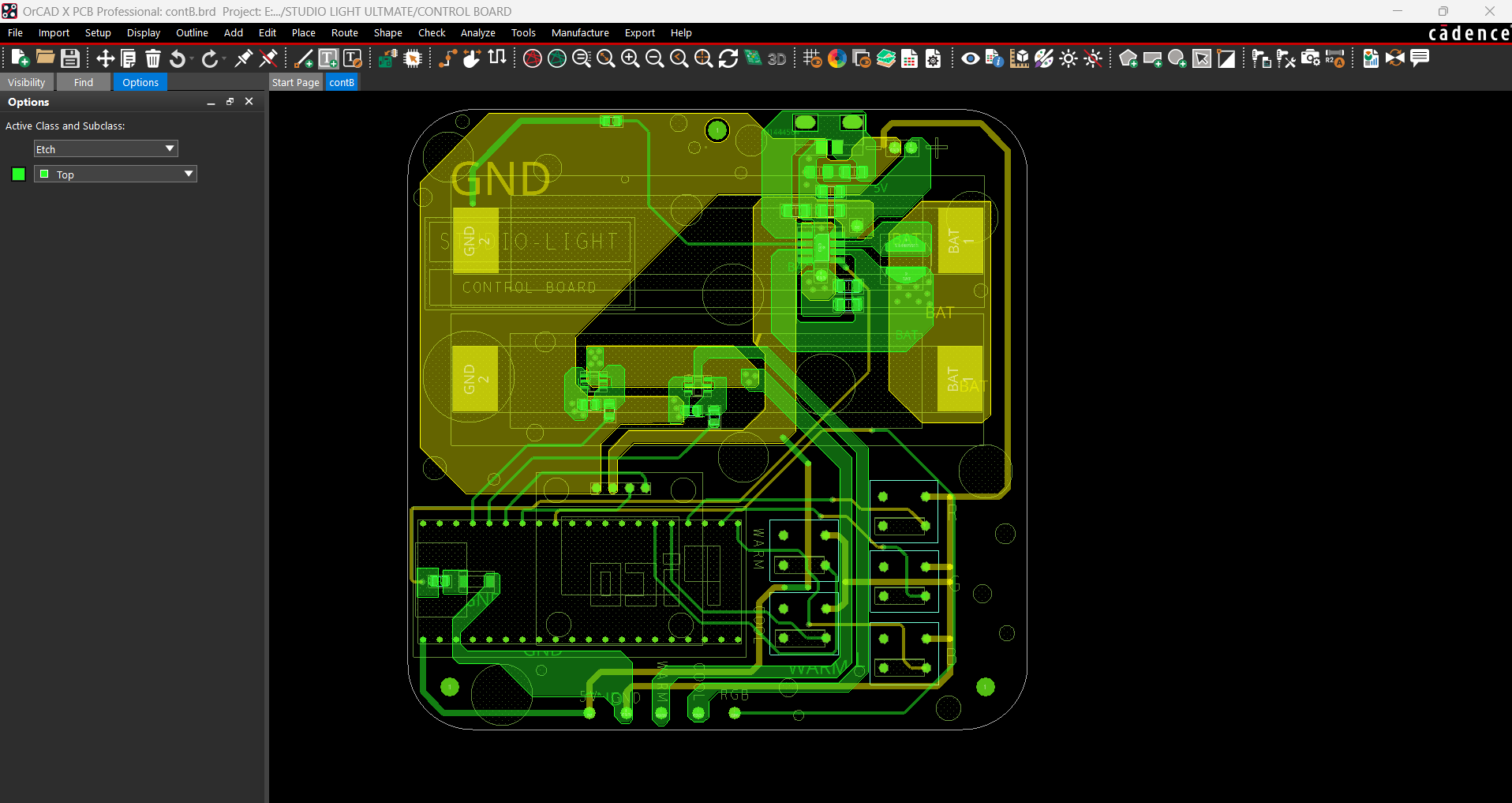Click the Zoom Out magnifier
The image size is (1512, 803).
click(655, 58)
